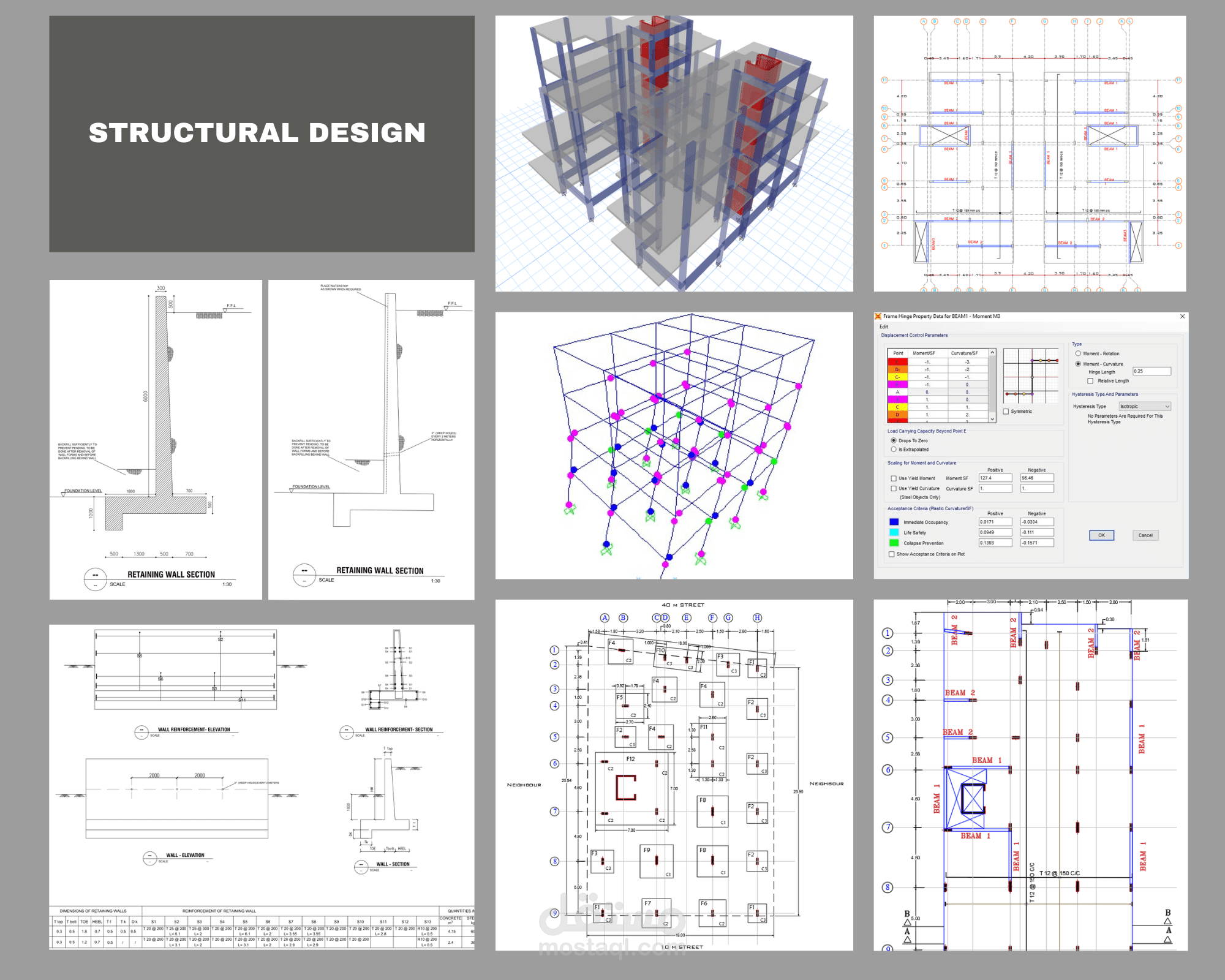
Task: Click the OK button
Action: click(1101, 535)
